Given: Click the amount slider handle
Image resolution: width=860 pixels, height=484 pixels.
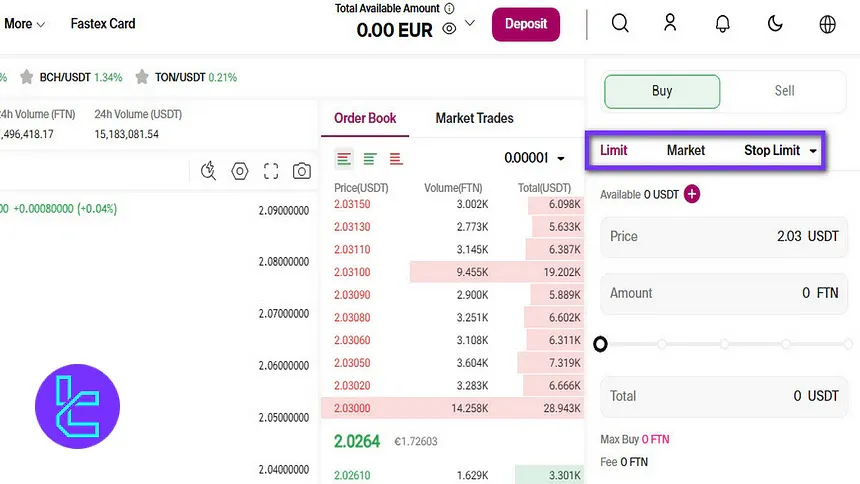Looking at the screenshot, I should (601, 344).
